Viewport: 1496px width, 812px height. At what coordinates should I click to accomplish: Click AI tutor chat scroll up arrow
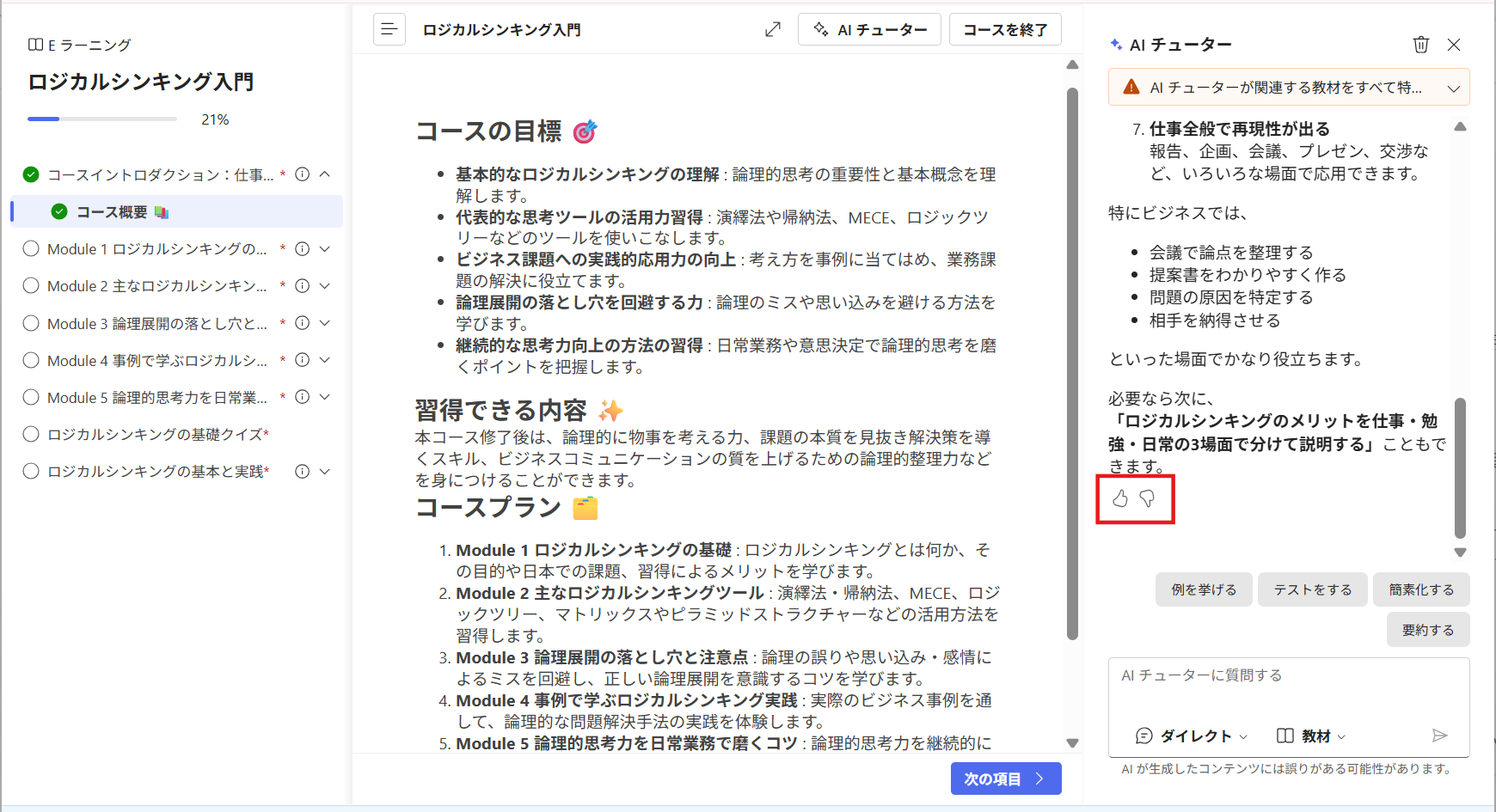[1460, 126]
